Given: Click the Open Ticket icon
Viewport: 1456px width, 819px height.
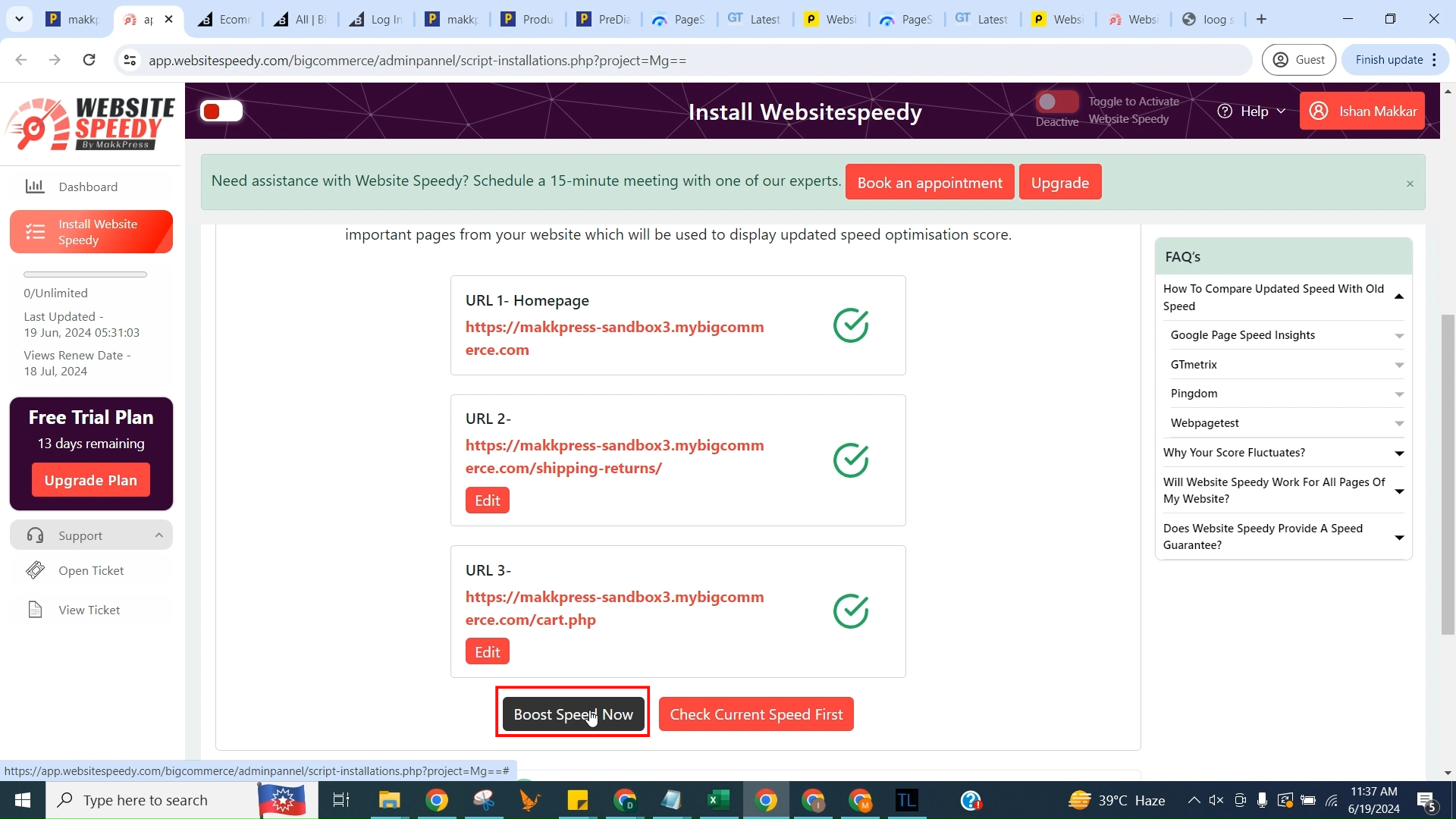Looking at the screenshot, I should (x=35, y=570).
